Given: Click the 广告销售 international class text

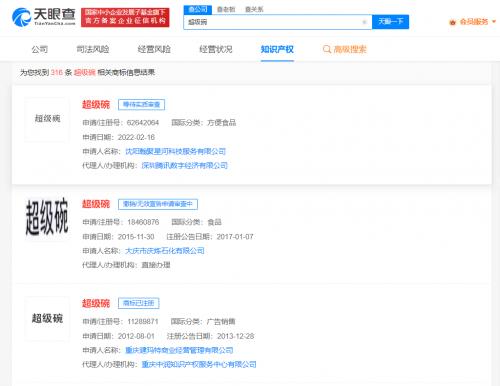Looking at the screenshot, I should pyautogui.click(x=221, y=321).
